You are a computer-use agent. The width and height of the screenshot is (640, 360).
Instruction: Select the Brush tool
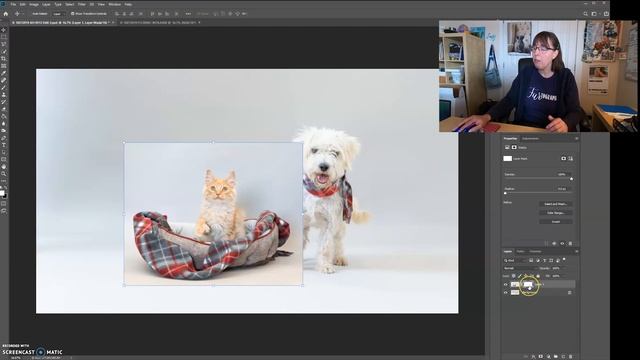coord(4,87)
